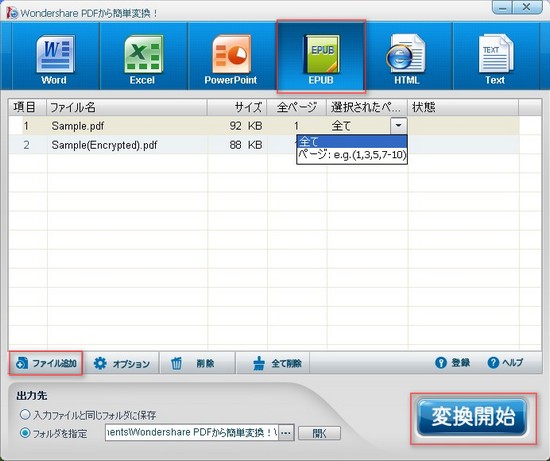The image size is (550, 461).
Task: Open 登録 registration
Action: (x=452, y=363)
